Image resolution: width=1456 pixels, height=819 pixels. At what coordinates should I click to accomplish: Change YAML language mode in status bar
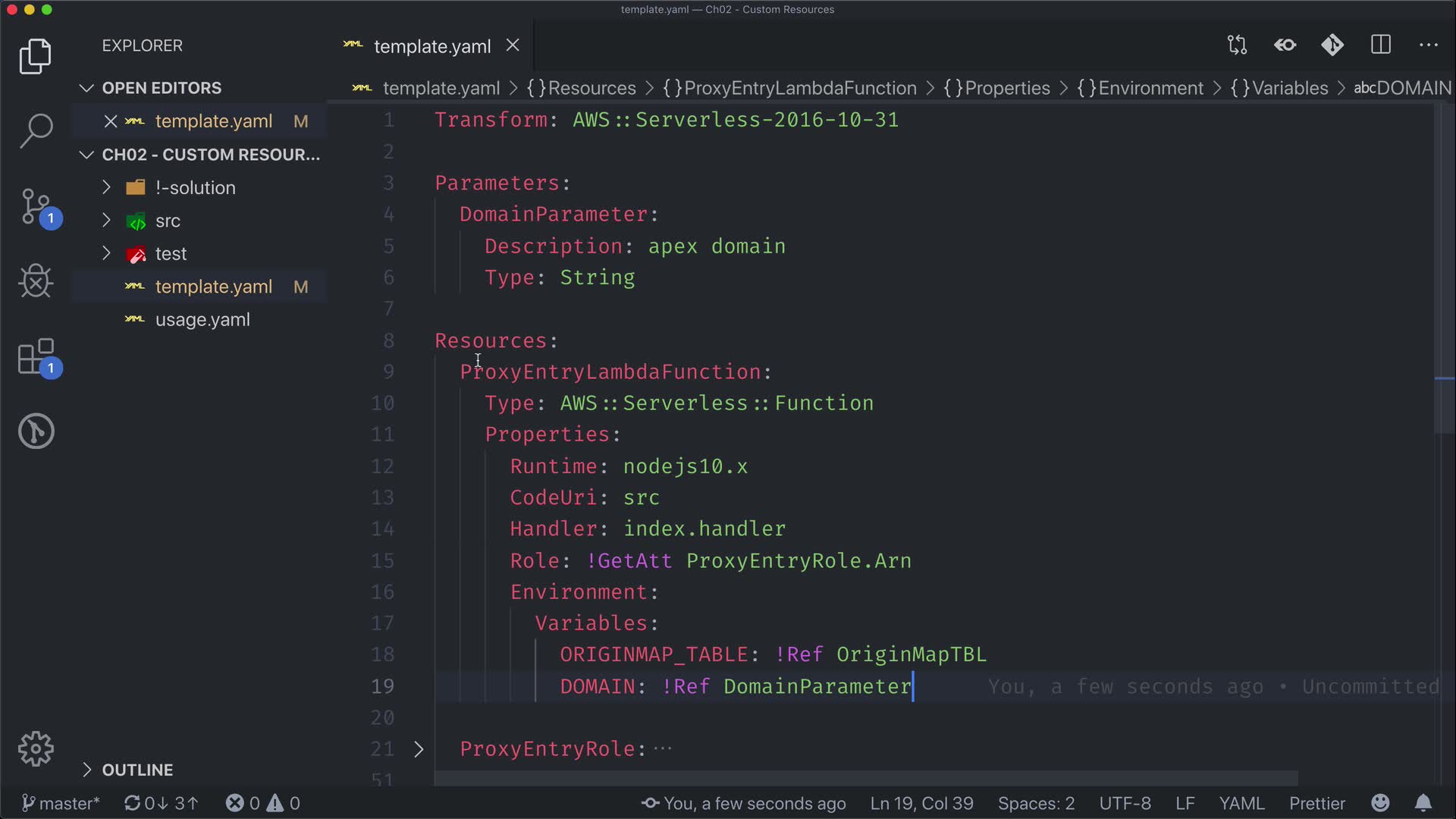1241,803
